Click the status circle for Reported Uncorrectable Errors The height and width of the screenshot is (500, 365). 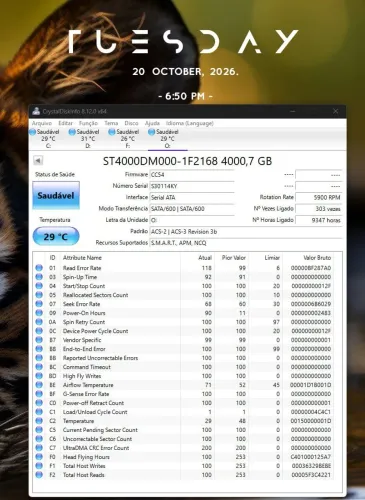tap(39, 358)
